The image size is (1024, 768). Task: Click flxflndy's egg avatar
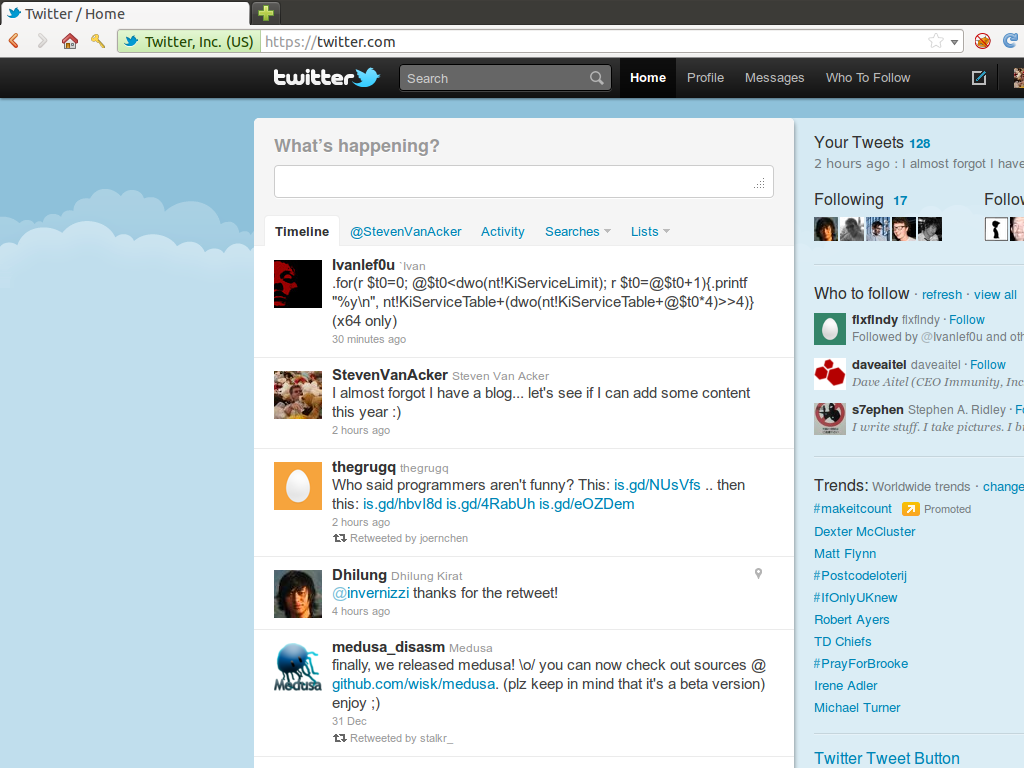[x=830, y=328]
